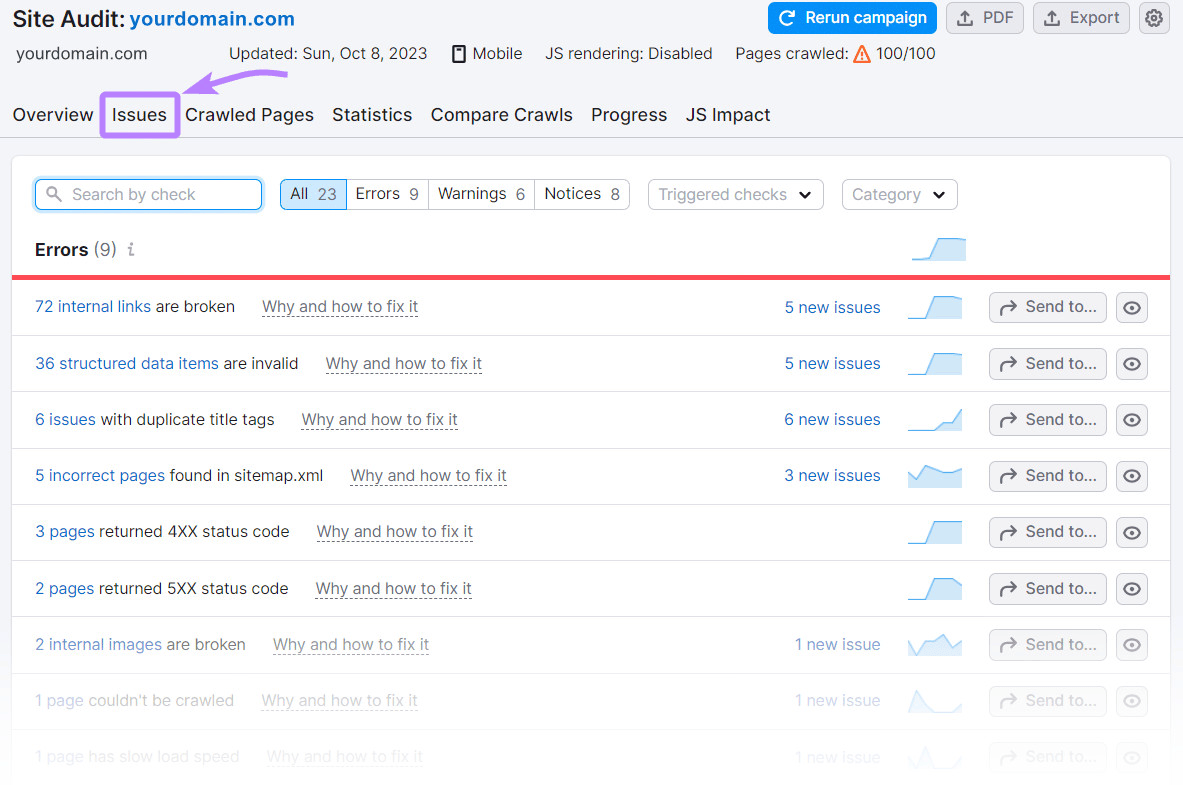The image size is (1183, 785).
Task: Click the search magnifier in Search by check
Action: click(54, 194)
